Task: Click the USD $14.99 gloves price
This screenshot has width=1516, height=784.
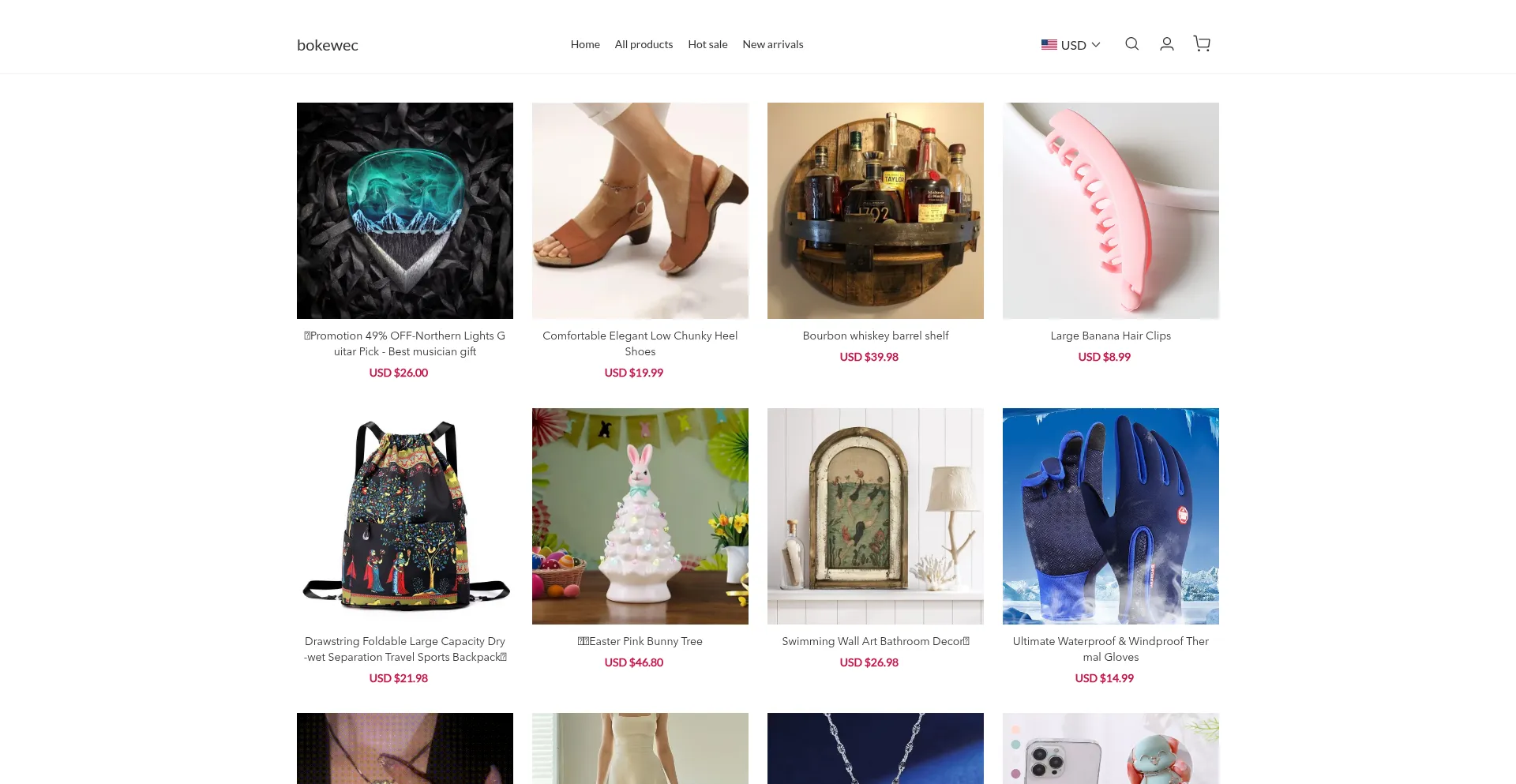Action: 1104,678
